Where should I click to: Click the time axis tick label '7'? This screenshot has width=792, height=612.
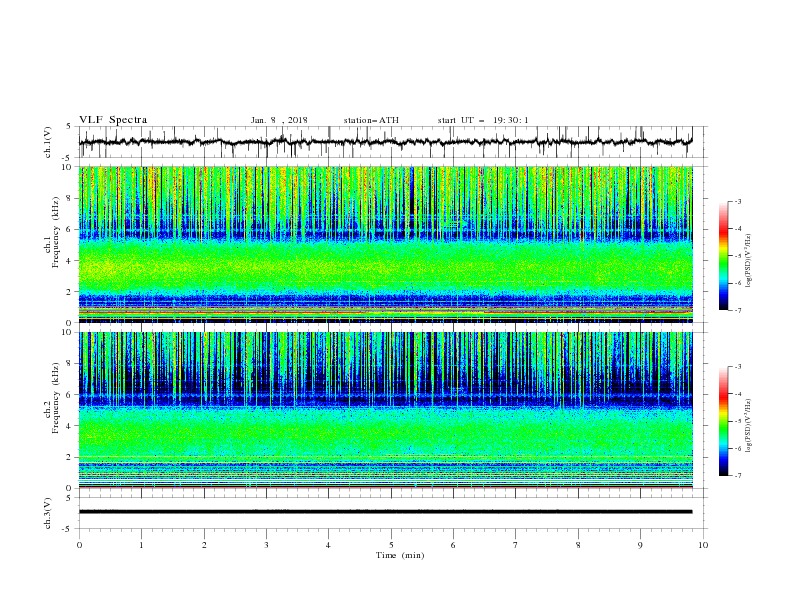(516, 545)
